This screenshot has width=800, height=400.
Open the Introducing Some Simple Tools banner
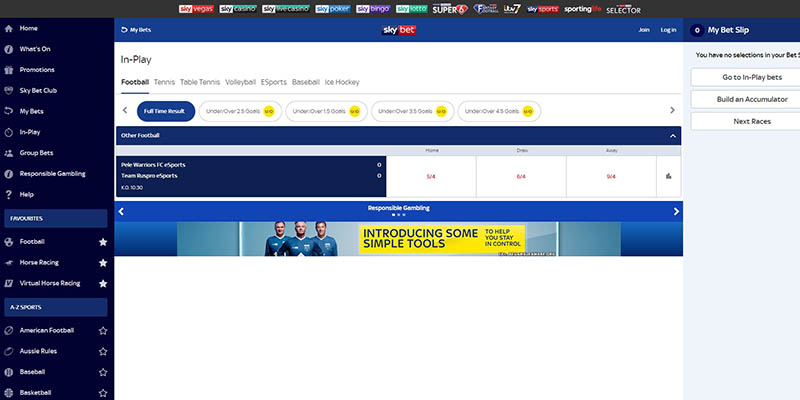point(398,239)
